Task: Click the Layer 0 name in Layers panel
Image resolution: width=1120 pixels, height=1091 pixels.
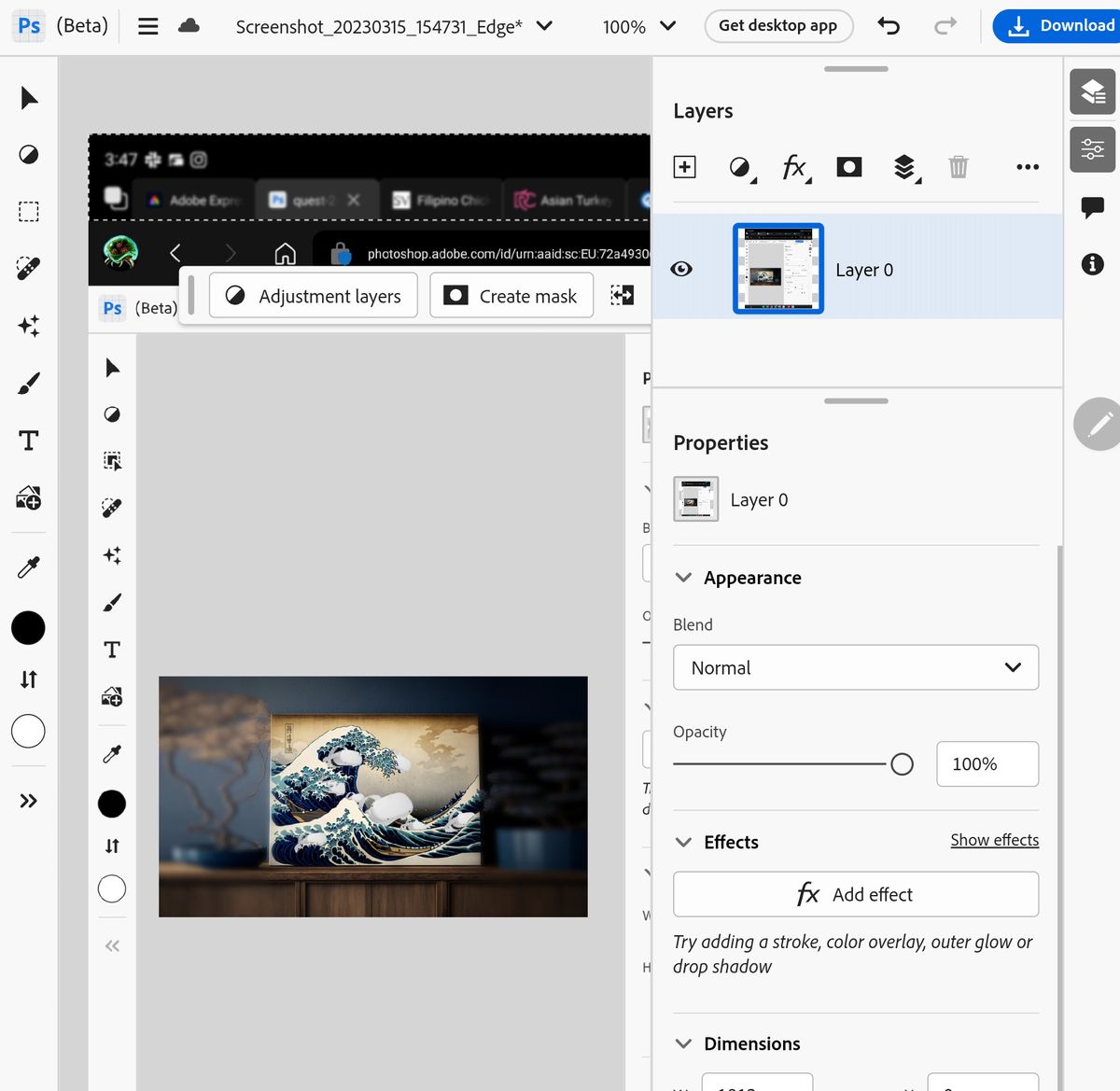Action: point(864,270)
